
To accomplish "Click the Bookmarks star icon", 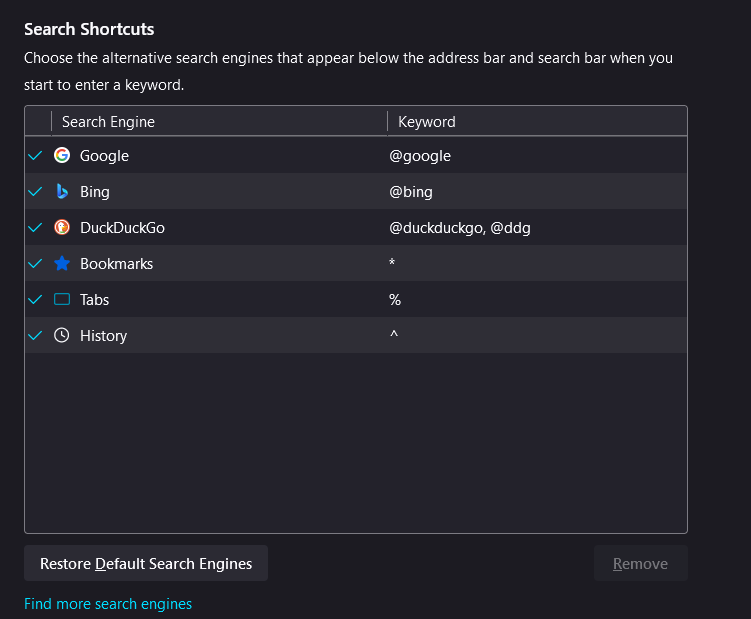I will tap(62, 264).
